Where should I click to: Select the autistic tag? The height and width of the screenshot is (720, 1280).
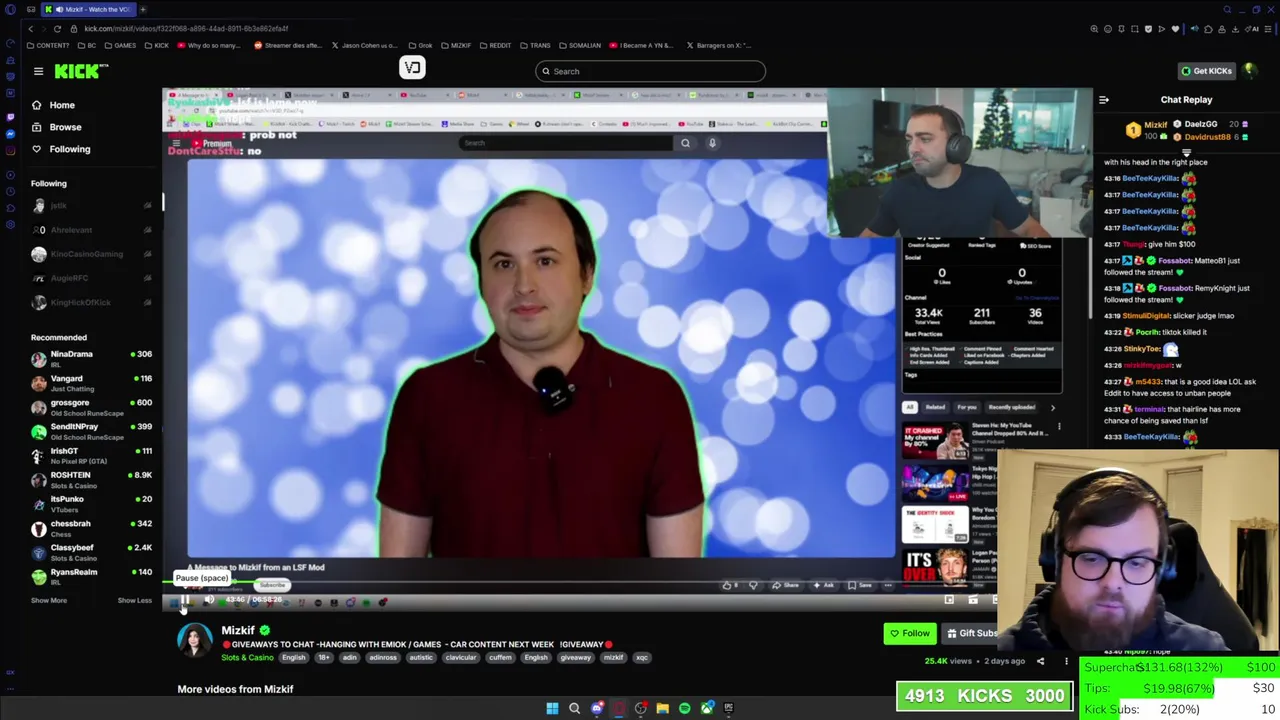click(x=421, y=657)
